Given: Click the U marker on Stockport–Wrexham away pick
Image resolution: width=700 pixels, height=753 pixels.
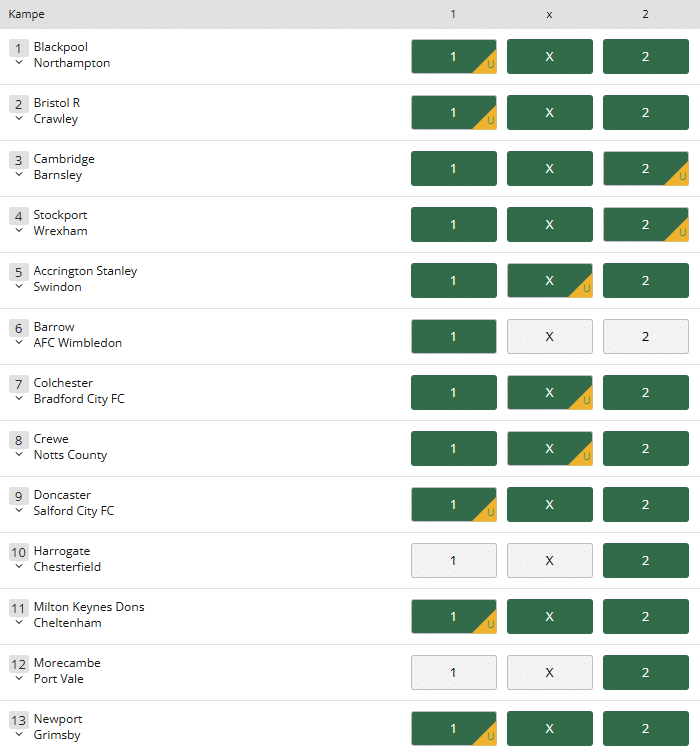Looking at the screenshot, I should 680,231.
